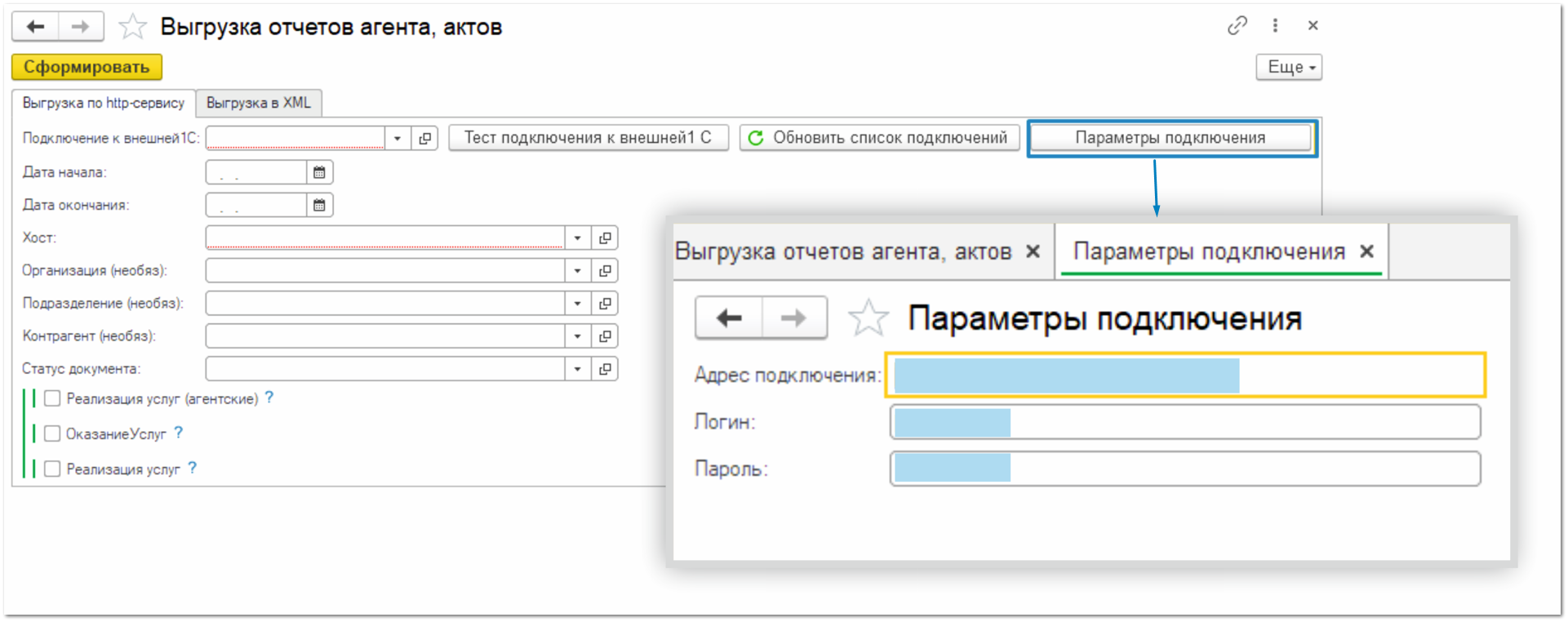The width and height of the screenshot is (1568, 622).
Task: Click open-form icon next to Хост field
Action: coord(605,238)
